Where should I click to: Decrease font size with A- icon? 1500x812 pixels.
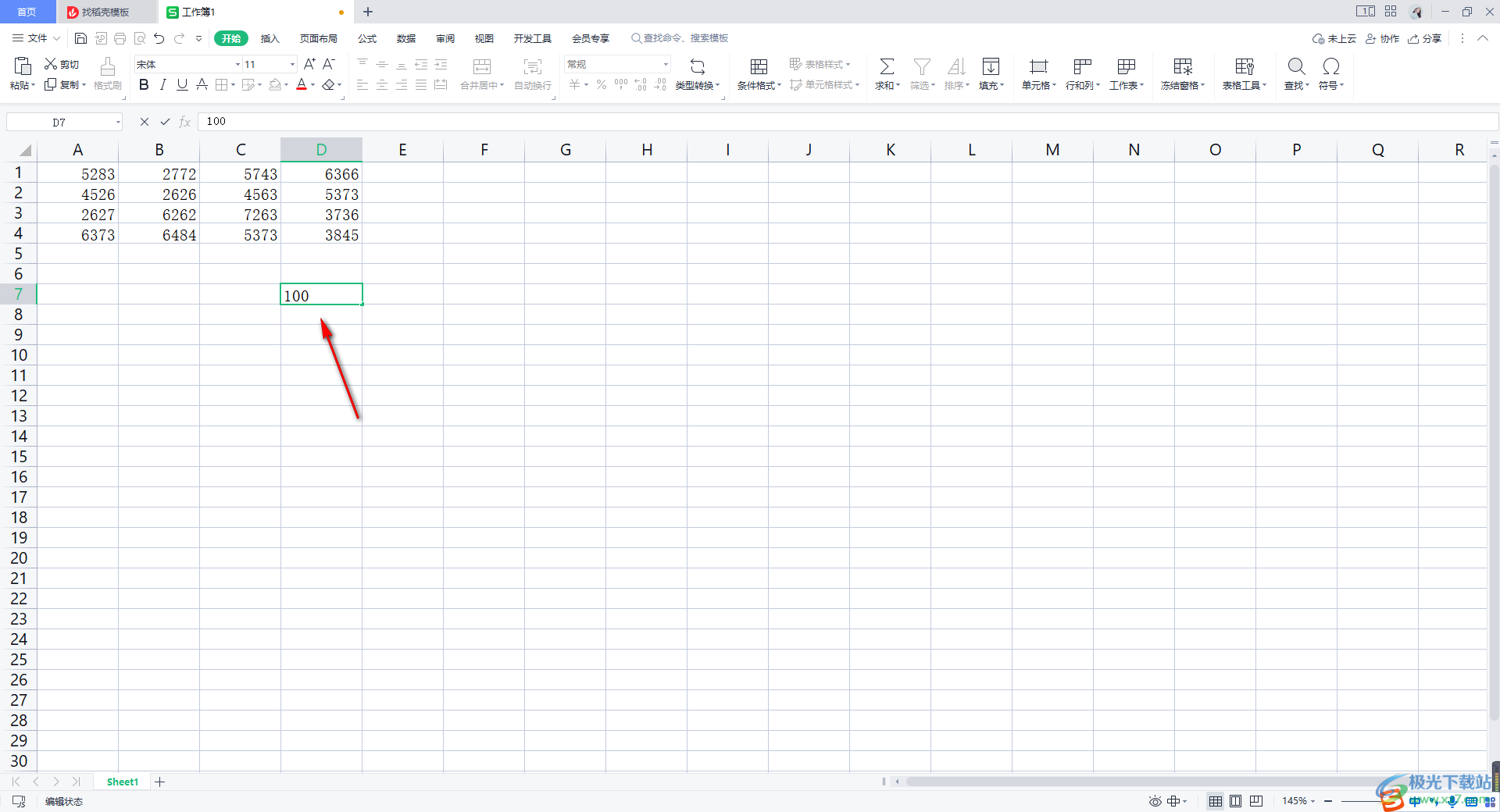pos(329,64)
